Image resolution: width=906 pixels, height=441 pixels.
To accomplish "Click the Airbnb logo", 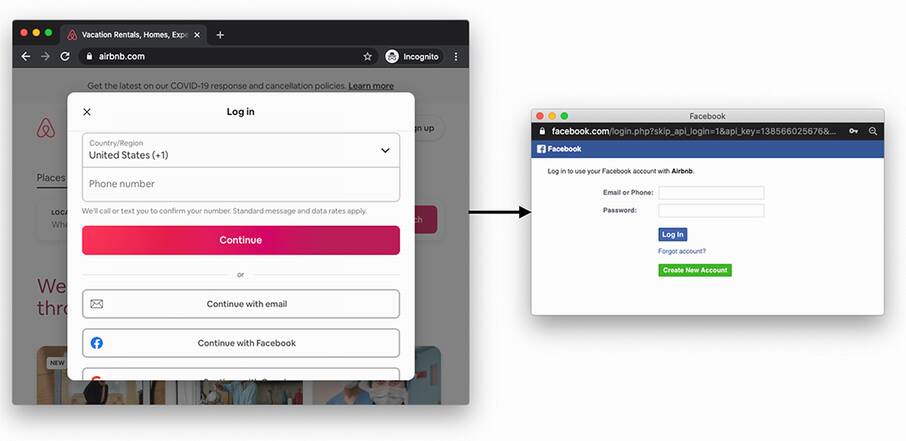I will point(46,128).
